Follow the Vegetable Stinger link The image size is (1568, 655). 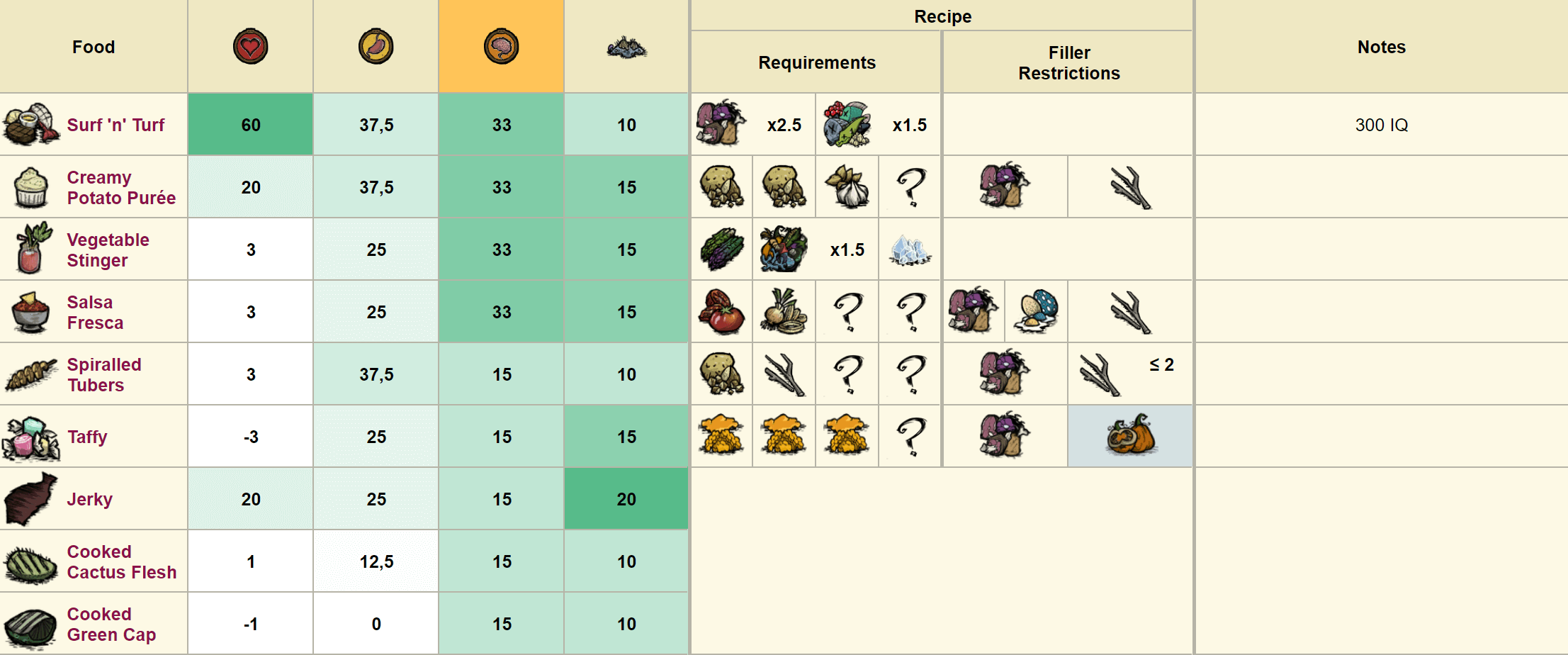pyautogui.click(x=108, y=250)
